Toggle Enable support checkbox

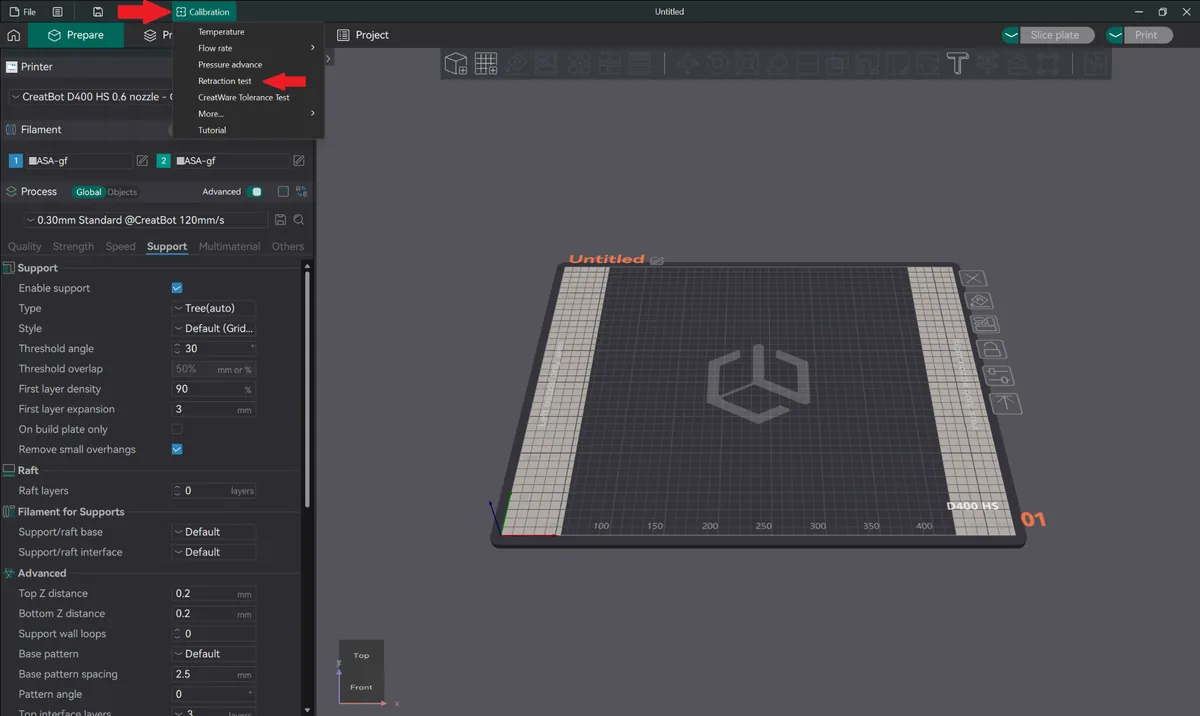coord(177,288)
